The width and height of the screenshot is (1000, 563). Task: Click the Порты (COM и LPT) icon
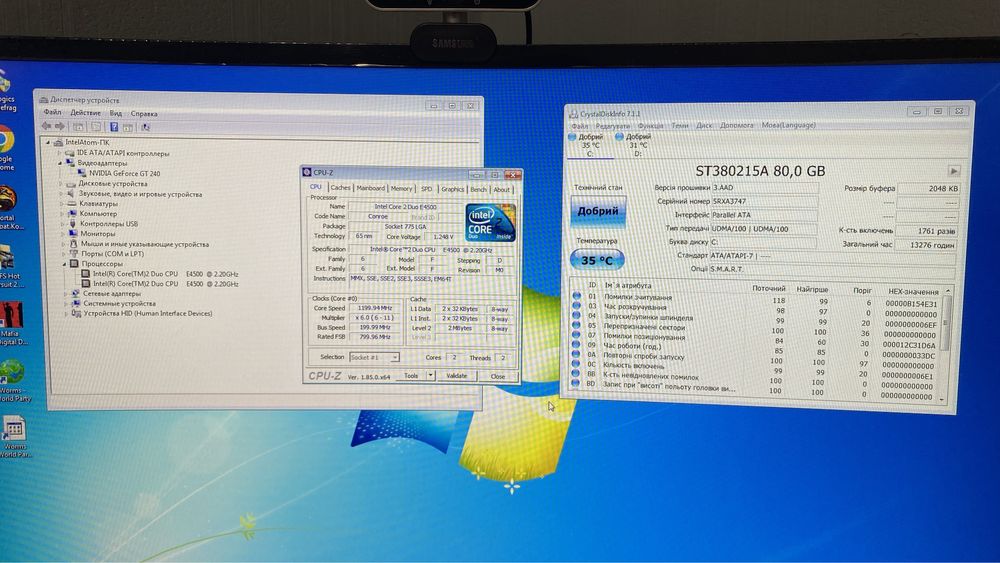pos(73,253)
